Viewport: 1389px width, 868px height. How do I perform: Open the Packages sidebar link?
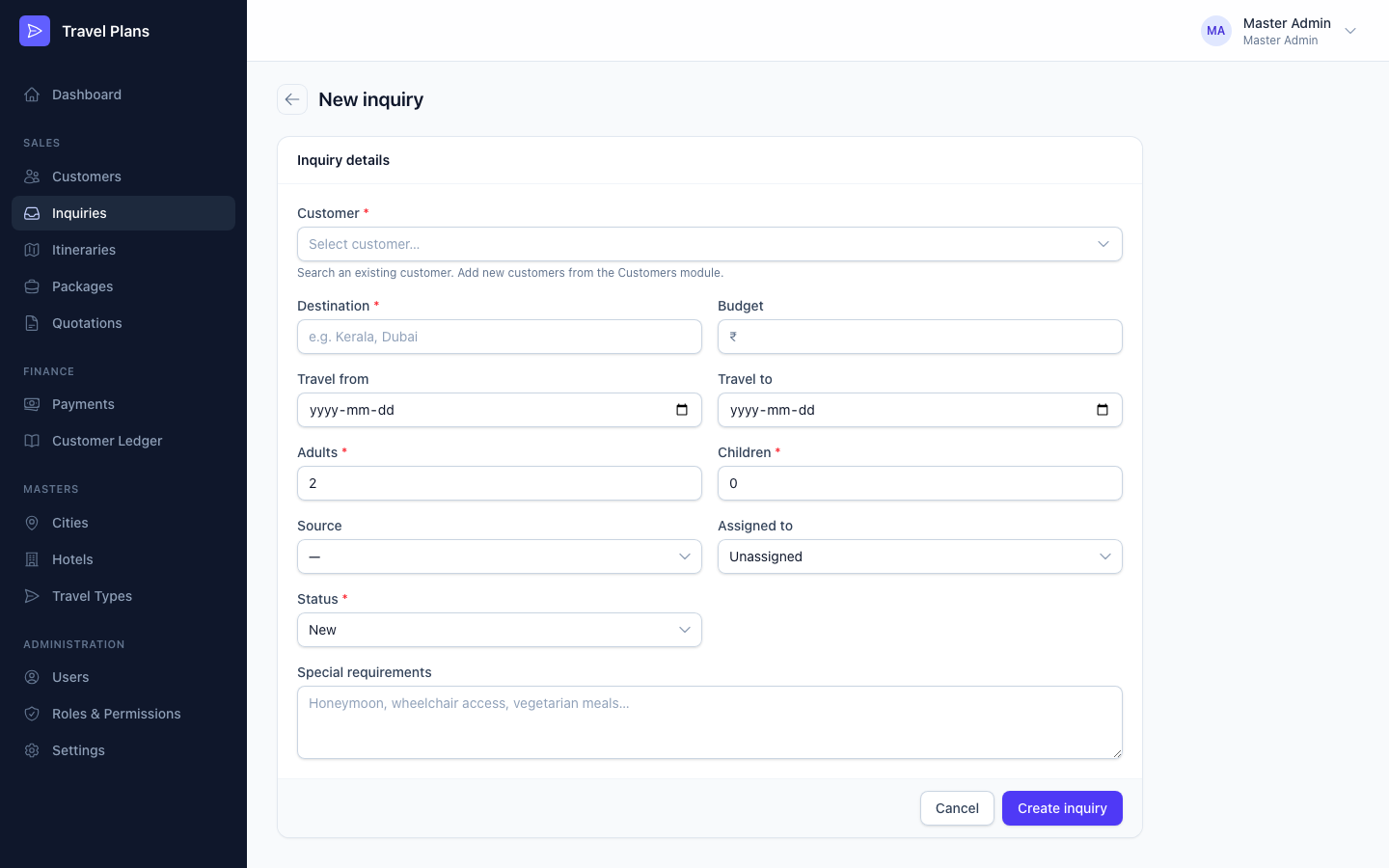(x=123, y=286)
